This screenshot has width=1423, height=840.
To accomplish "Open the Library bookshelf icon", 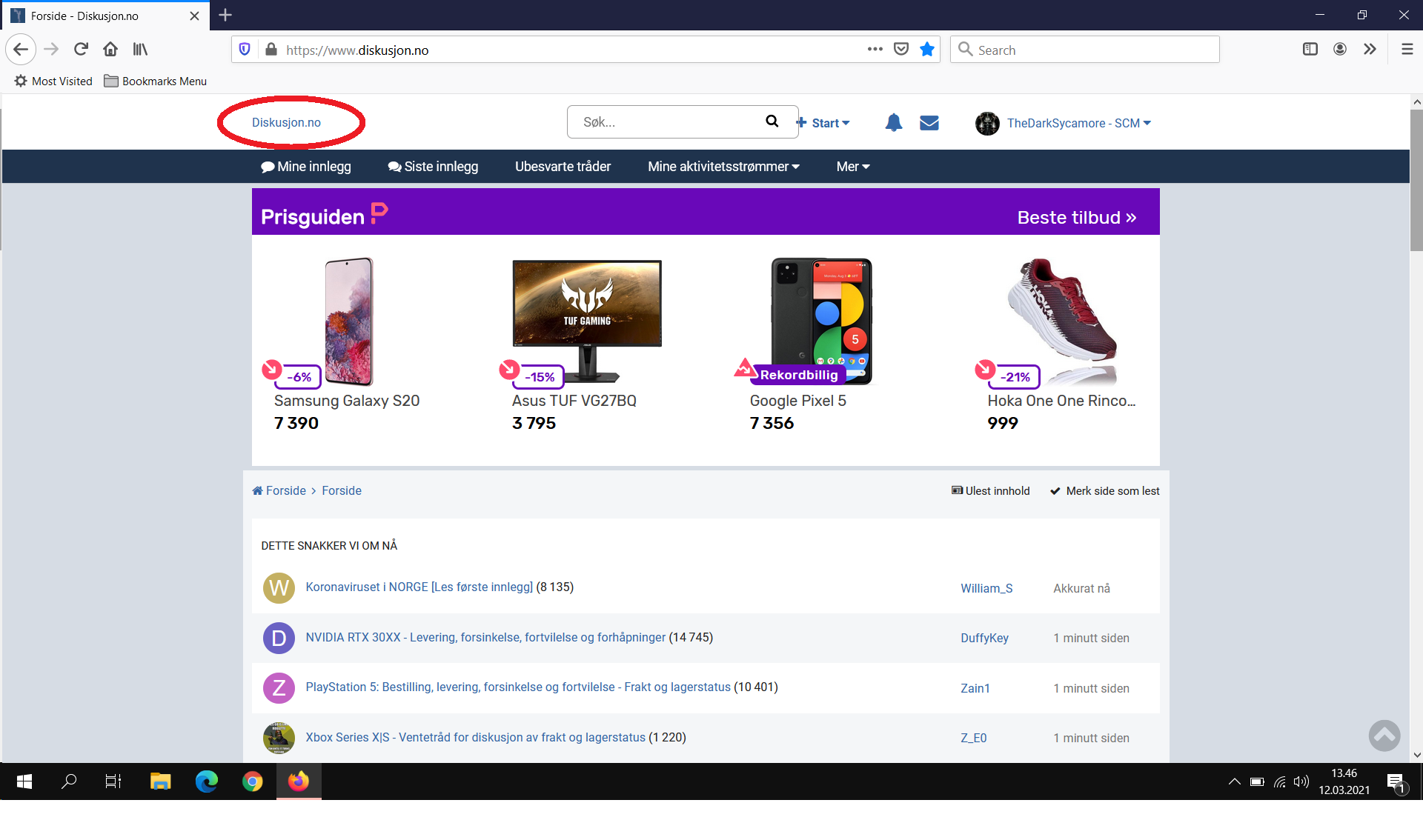I will 140,50.
